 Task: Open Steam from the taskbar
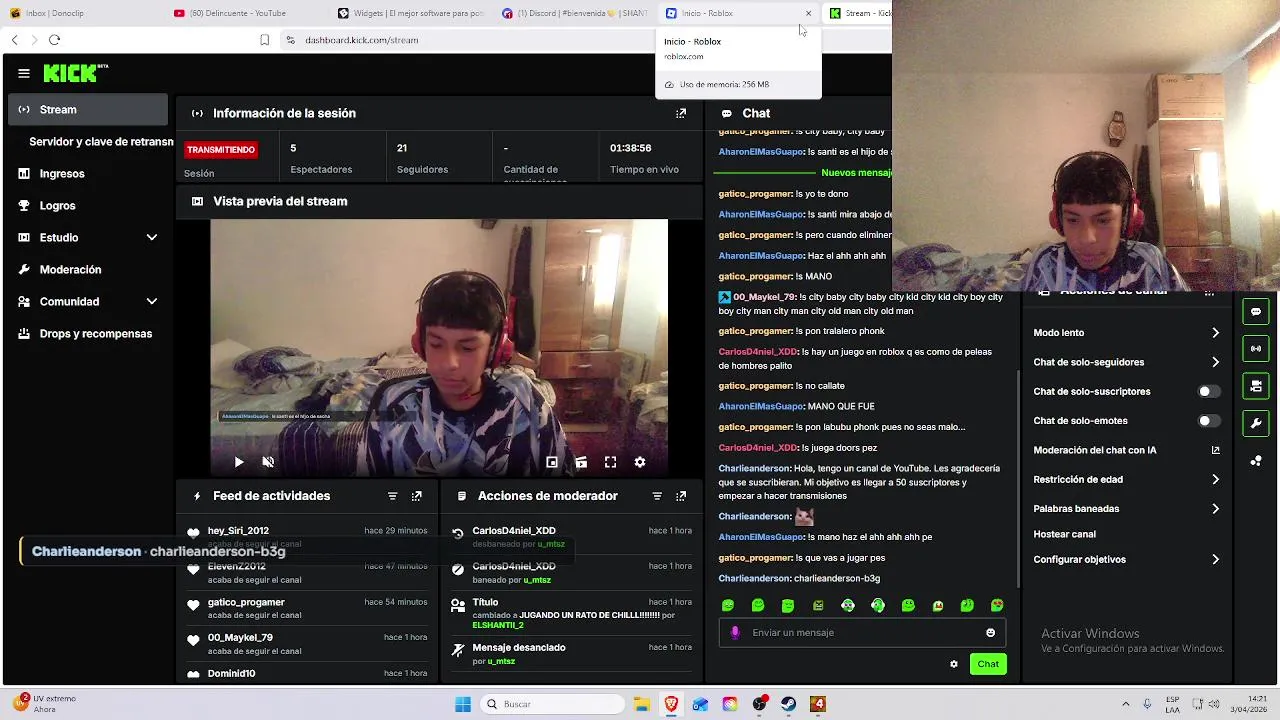click(789, 704)
